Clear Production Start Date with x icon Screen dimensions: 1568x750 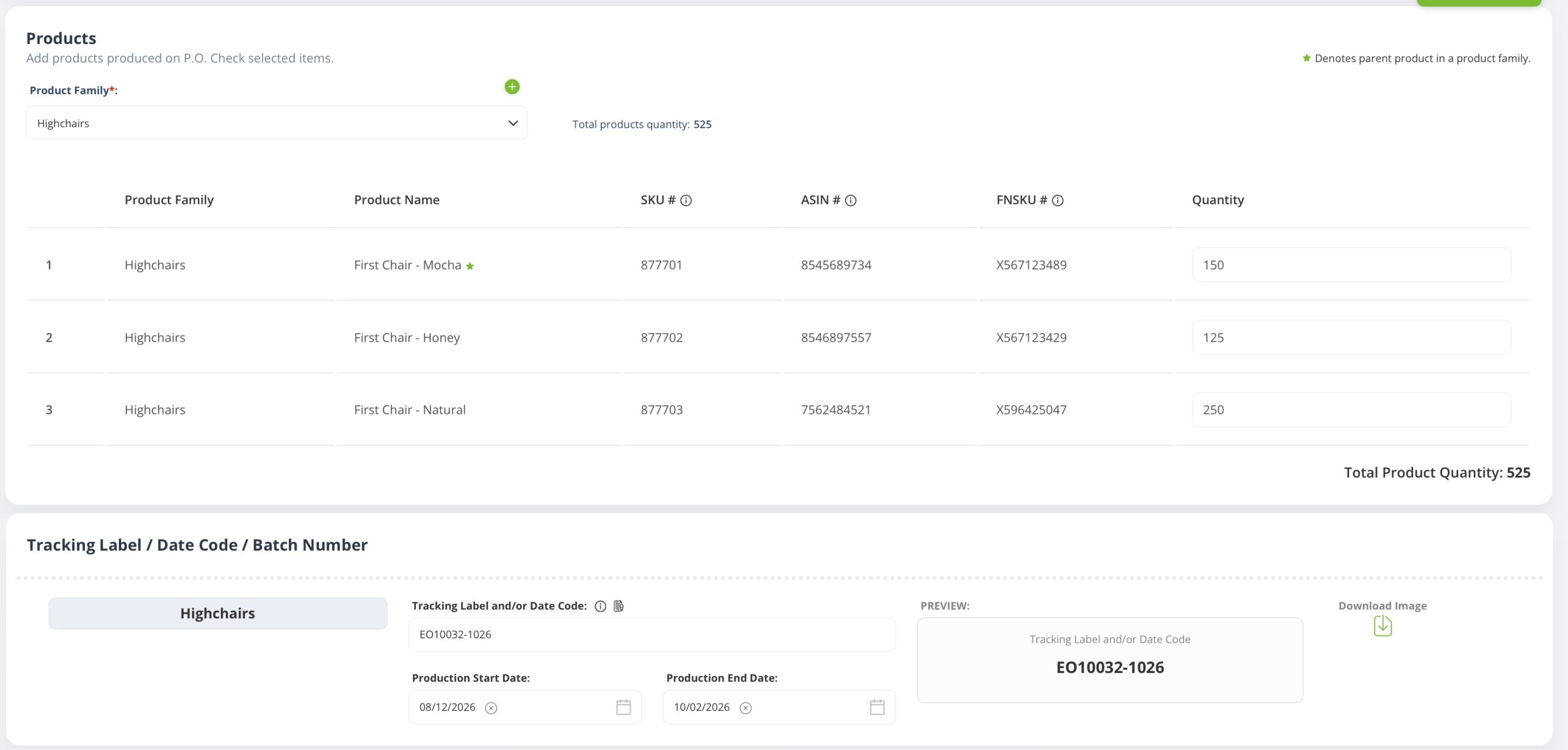[x=491, y=708]
